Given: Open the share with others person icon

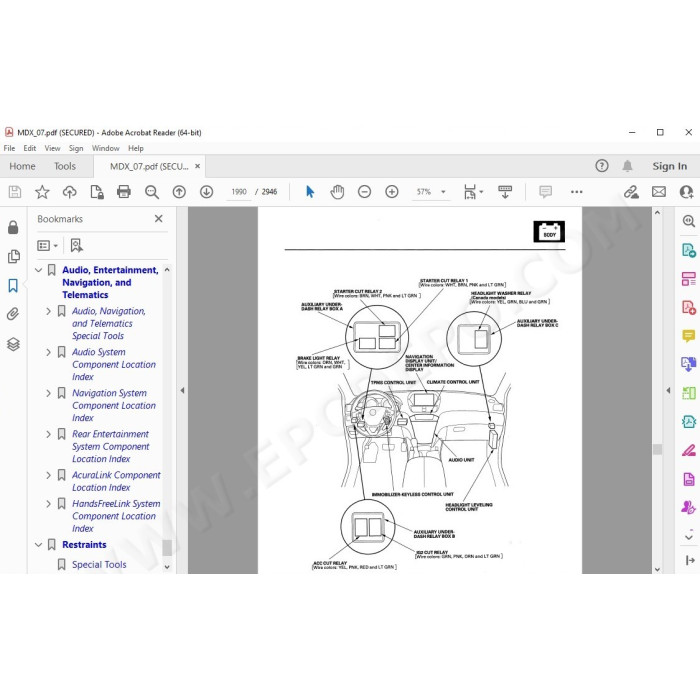Looking at the screenshot, I should click(686, 192).
